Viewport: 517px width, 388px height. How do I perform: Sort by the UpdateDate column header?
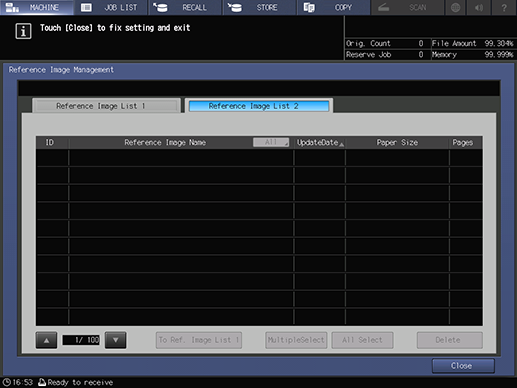tap(320, 143)
